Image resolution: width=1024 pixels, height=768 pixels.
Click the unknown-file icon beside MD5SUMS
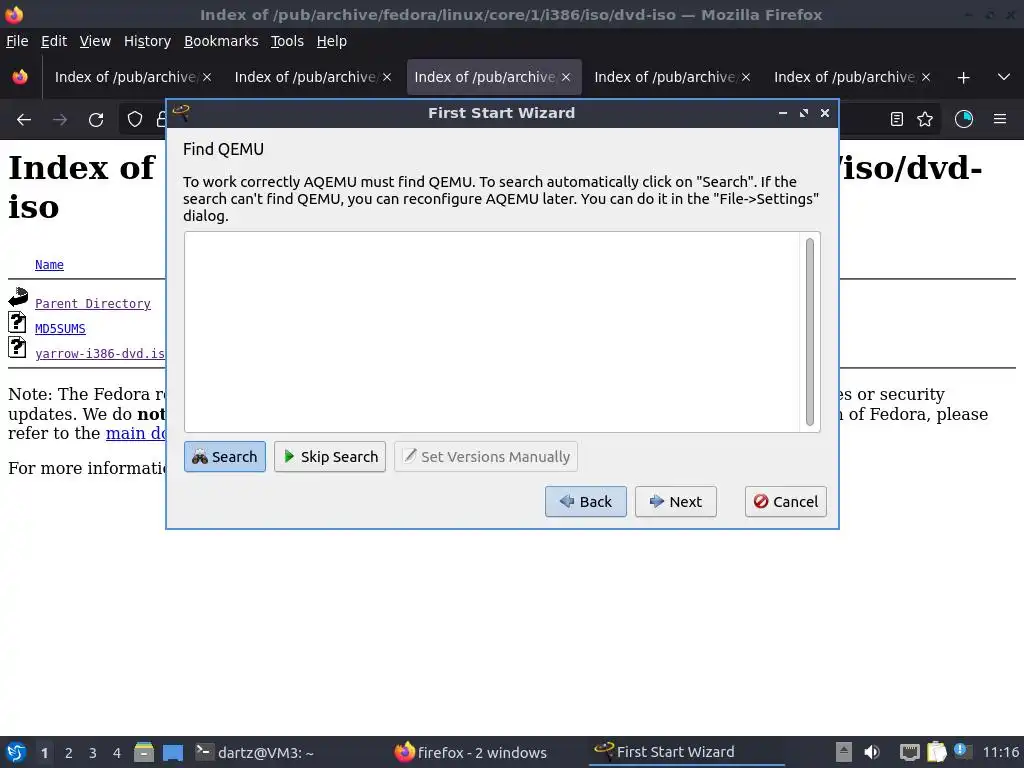click(18, 322)
